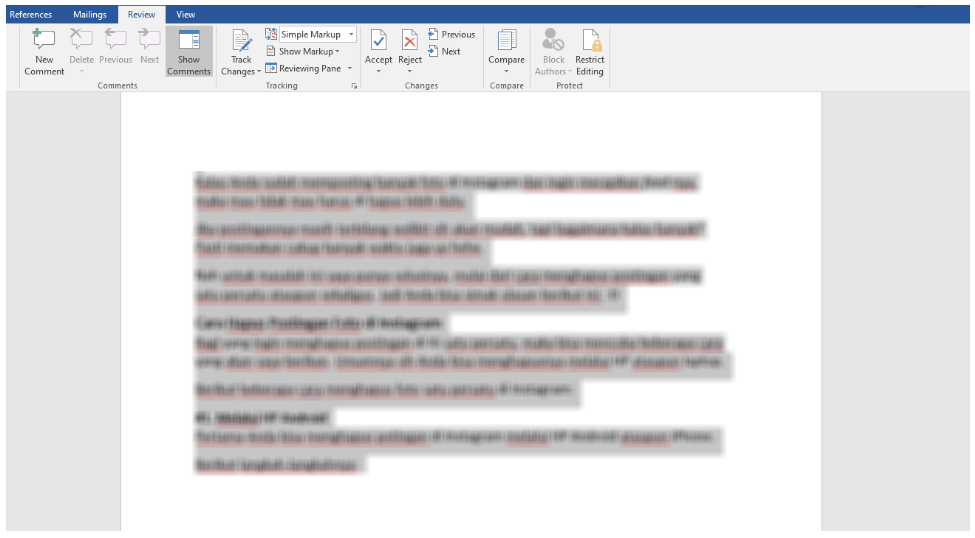This screenshot has height=538, width=975.
Task: Place cursor in first blurred paragraph
Action: [446, 192]
